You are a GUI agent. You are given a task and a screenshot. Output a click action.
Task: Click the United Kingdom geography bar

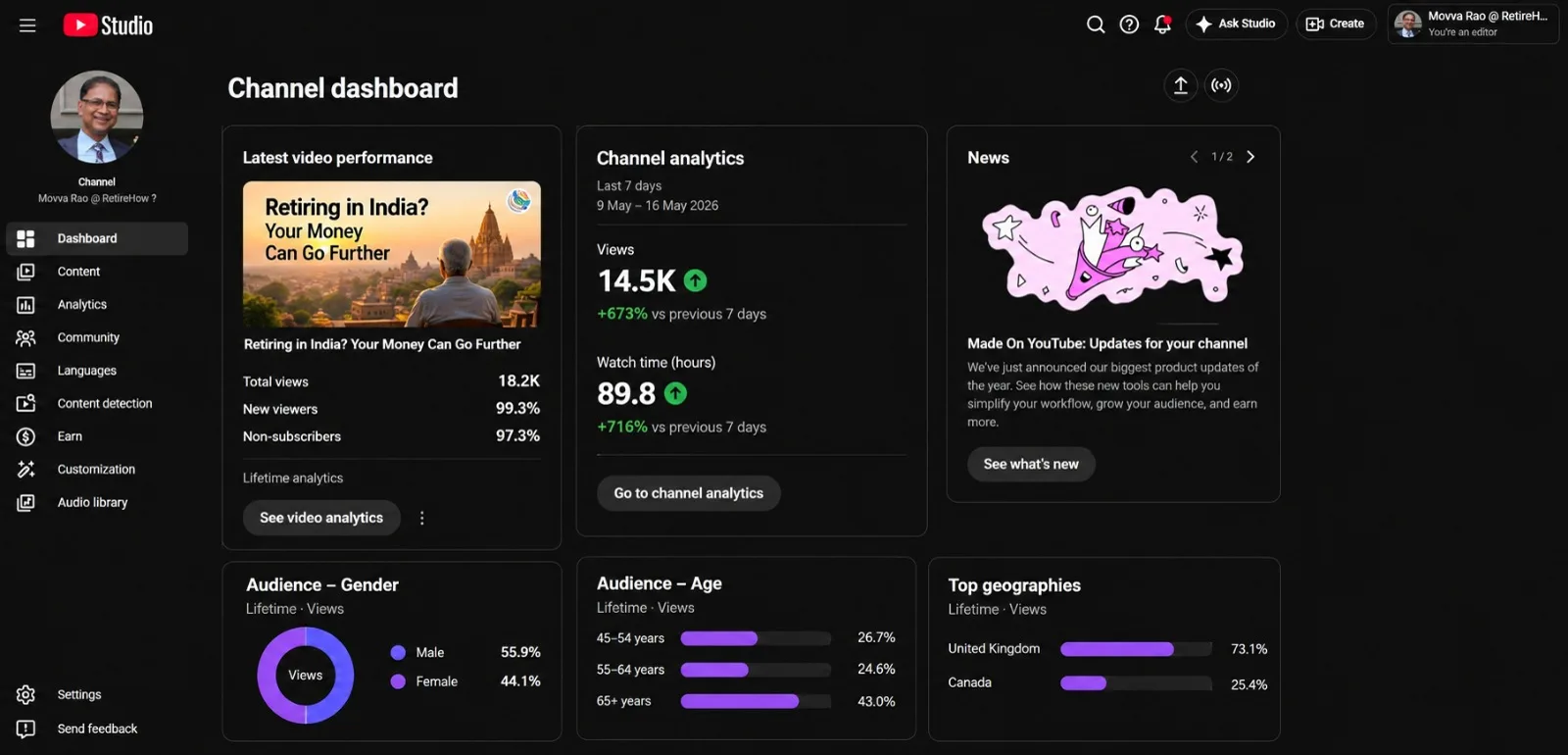tap(1136, 649)
